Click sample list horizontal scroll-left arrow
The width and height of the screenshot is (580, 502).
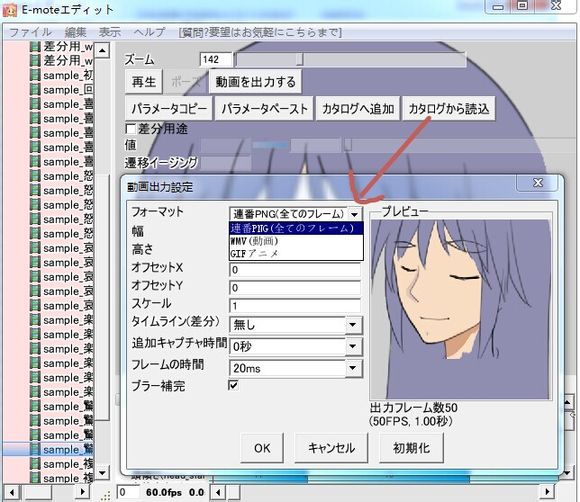coord(12,492)
